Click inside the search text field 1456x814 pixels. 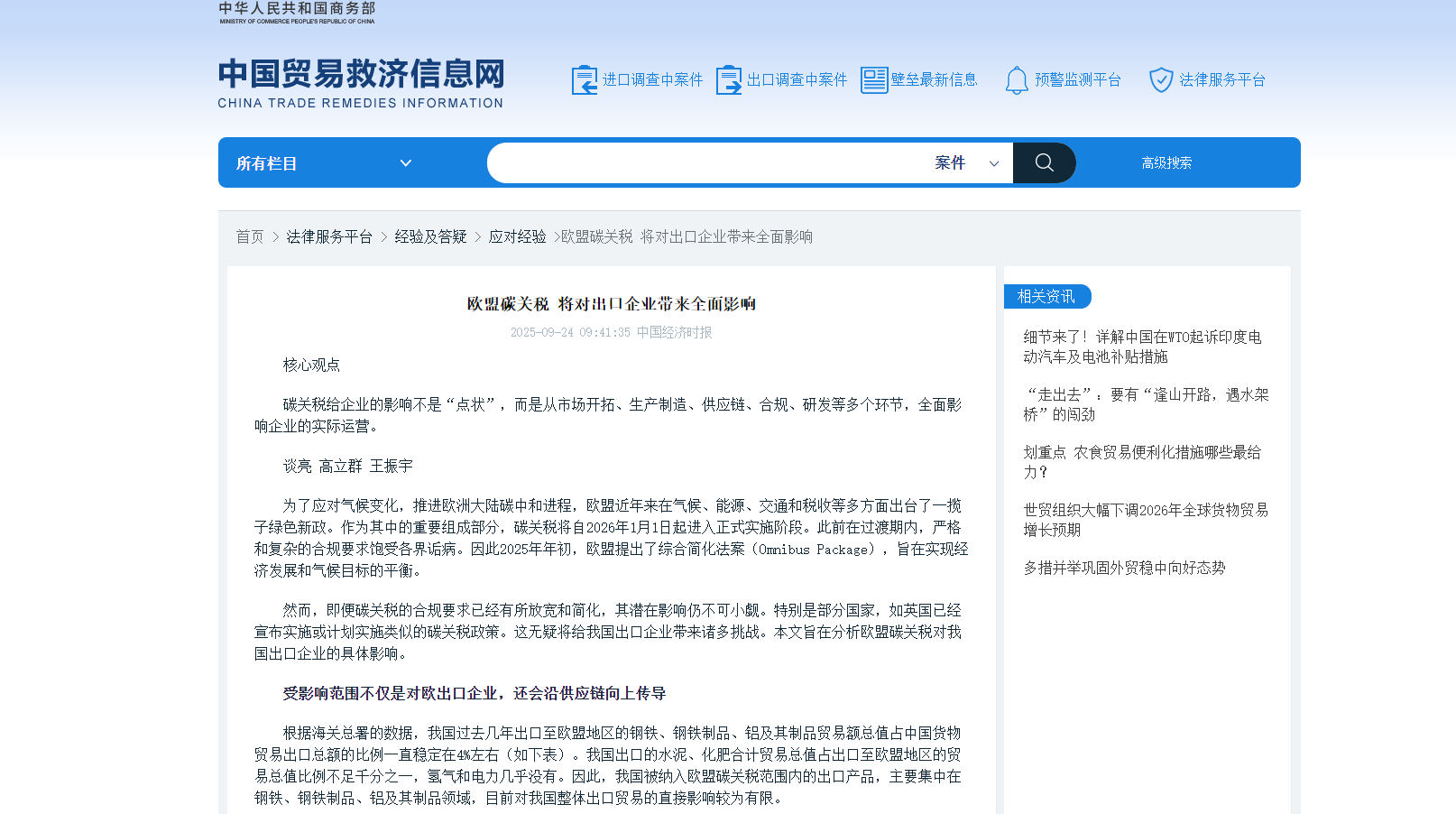(704, 163)
